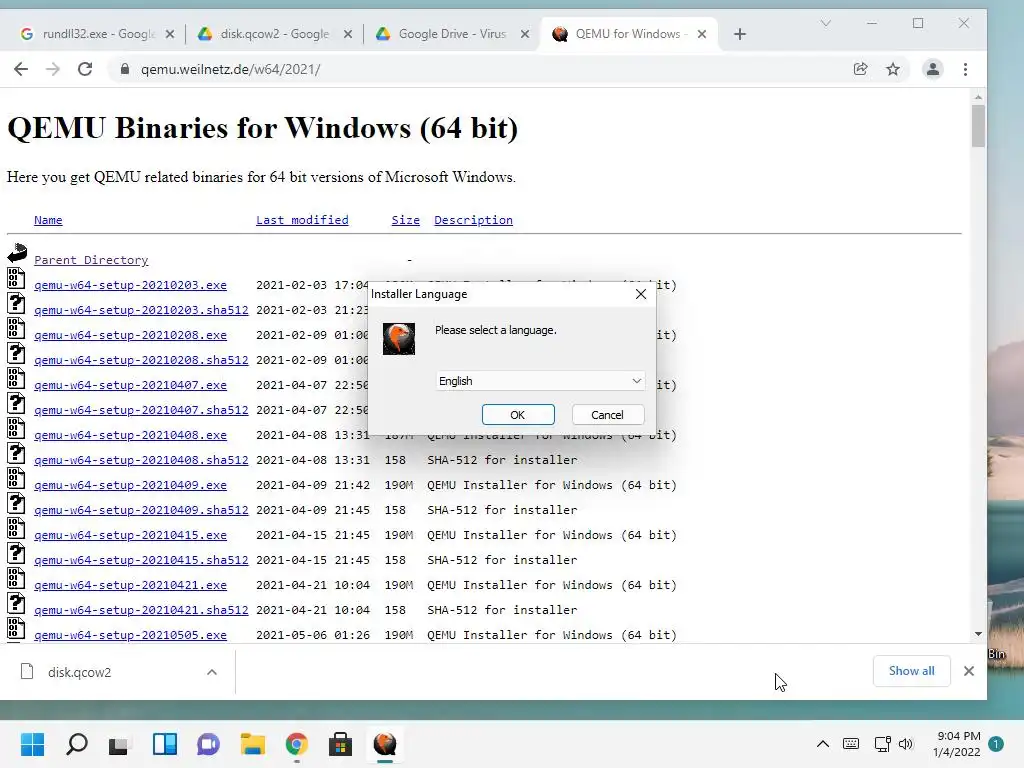
Task: Go forward in browser history
Action: tap(53, 69)
